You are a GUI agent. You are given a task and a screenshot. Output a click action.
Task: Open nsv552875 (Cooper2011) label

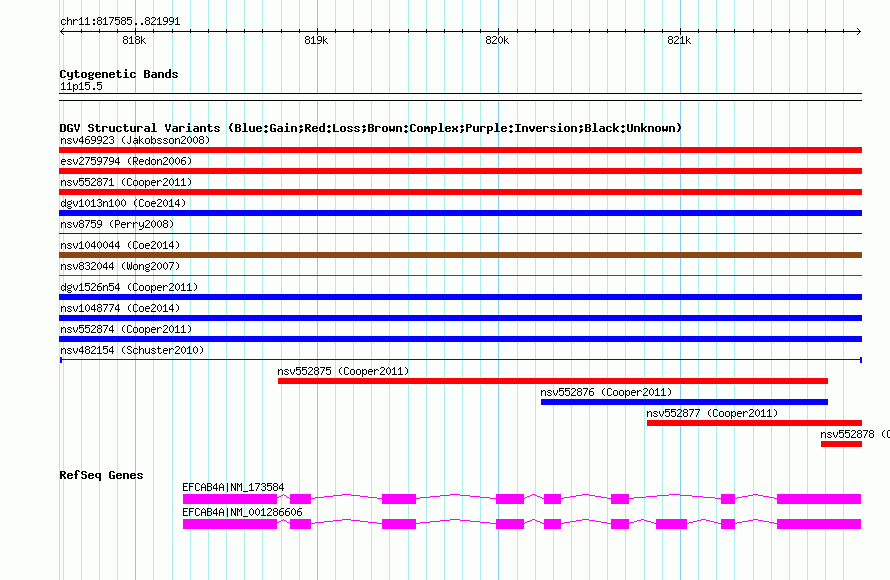coord(343,371)
